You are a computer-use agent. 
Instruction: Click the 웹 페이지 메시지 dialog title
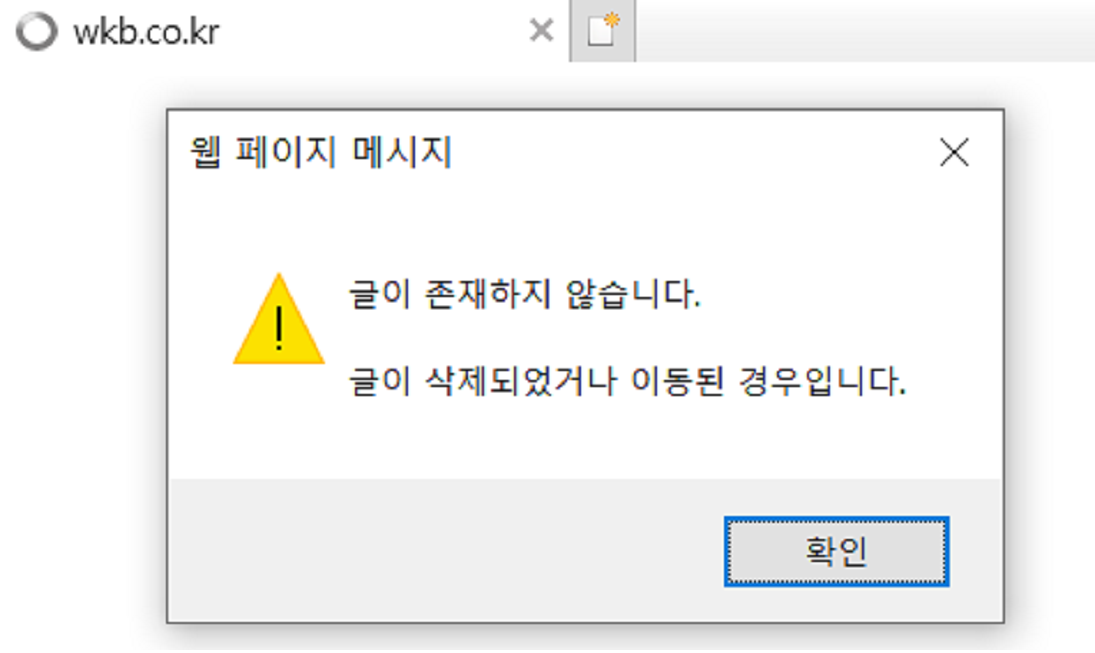pyautogui.click(x=322, y=152)
